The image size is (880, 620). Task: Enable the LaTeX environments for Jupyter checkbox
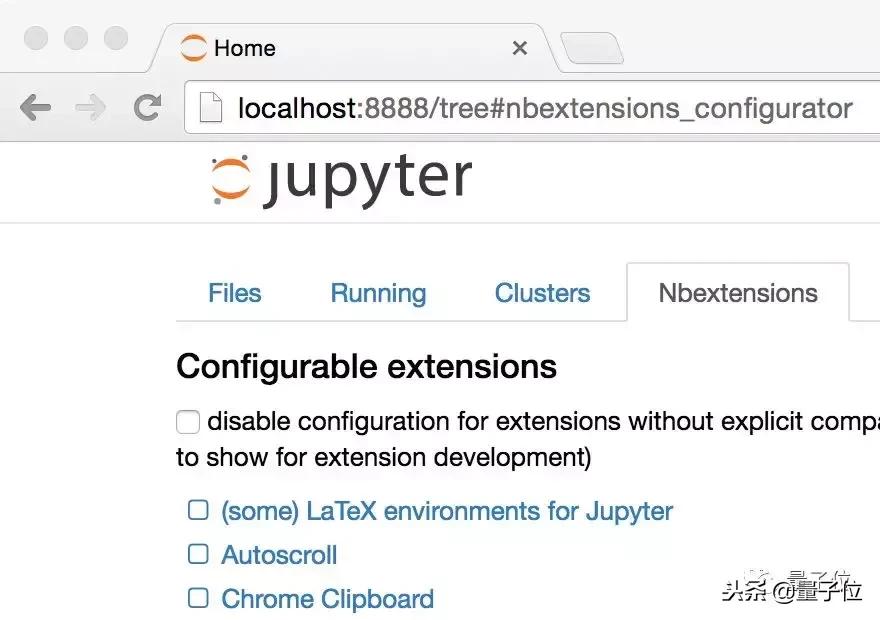coord(198,511)
